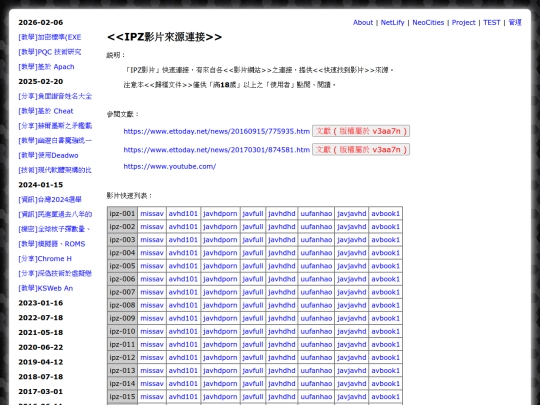Image resolution: width=540 pixels, height=405 pixels.
Task: Open the ettoday 20170301/874581 reference link
Action: tap(216, 150)
